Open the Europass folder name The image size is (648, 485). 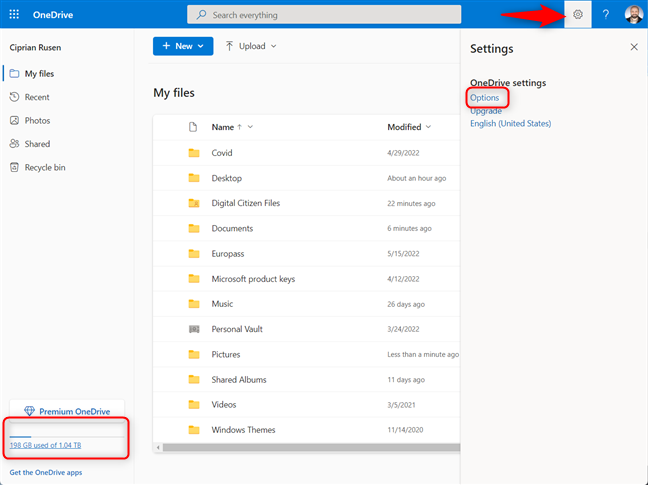(x=228, y=254)
